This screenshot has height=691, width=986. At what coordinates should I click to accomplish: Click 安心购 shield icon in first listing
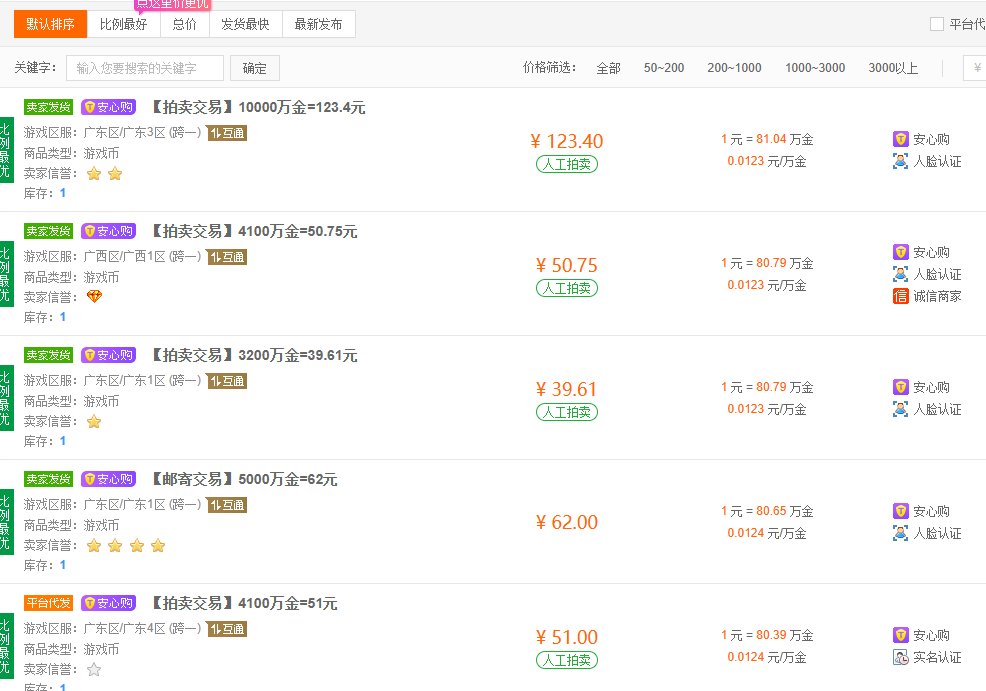[x=900, y=139]
